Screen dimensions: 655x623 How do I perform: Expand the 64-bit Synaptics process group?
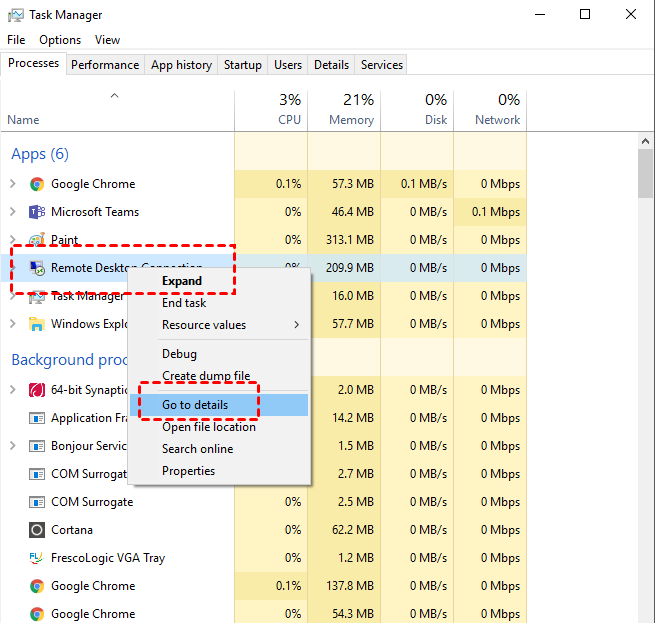(13, 390)
